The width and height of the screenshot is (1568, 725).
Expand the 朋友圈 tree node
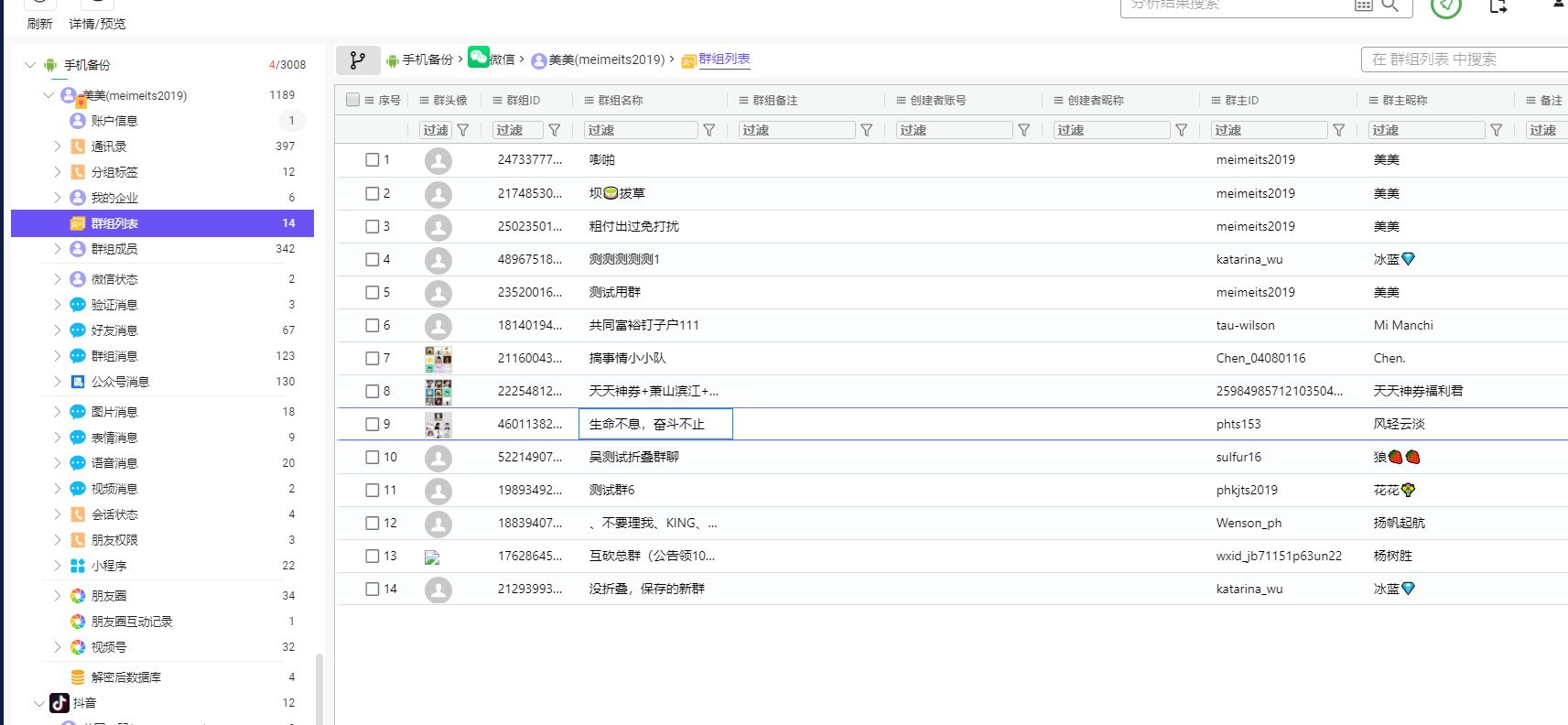click(x=58, y=596)
